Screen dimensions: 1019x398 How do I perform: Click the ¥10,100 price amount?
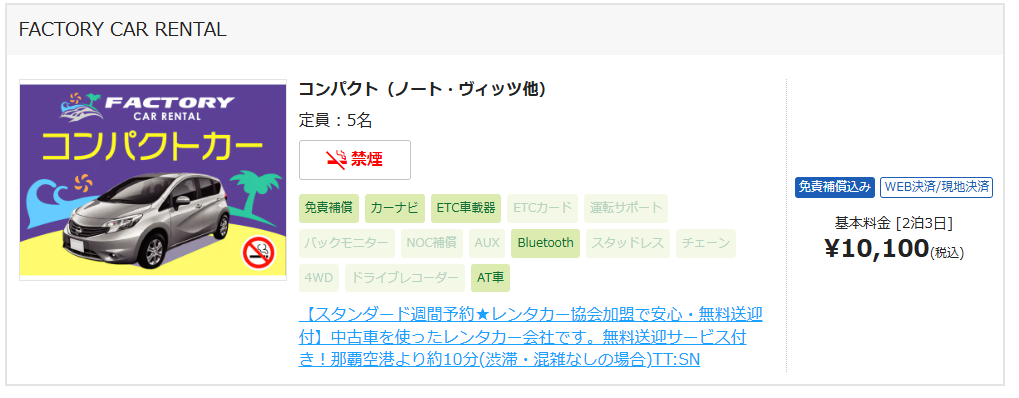click(877, 248)
